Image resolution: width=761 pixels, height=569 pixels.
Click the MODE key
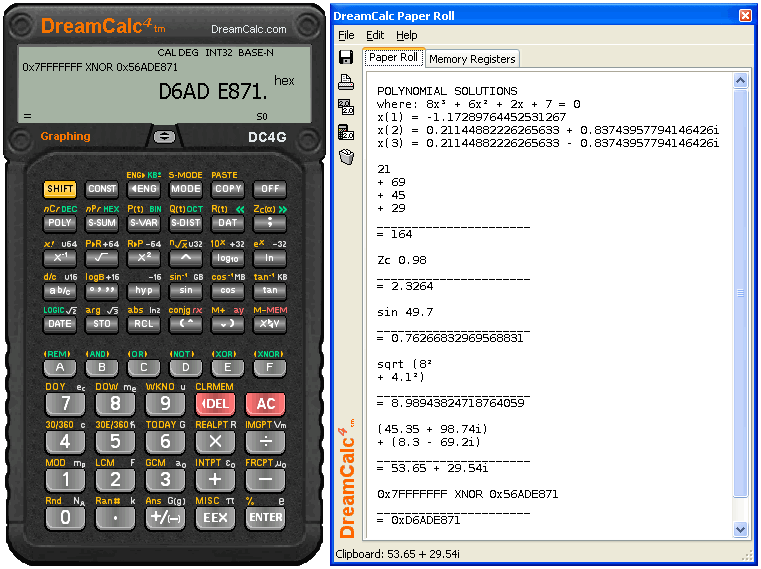point(186,189)
